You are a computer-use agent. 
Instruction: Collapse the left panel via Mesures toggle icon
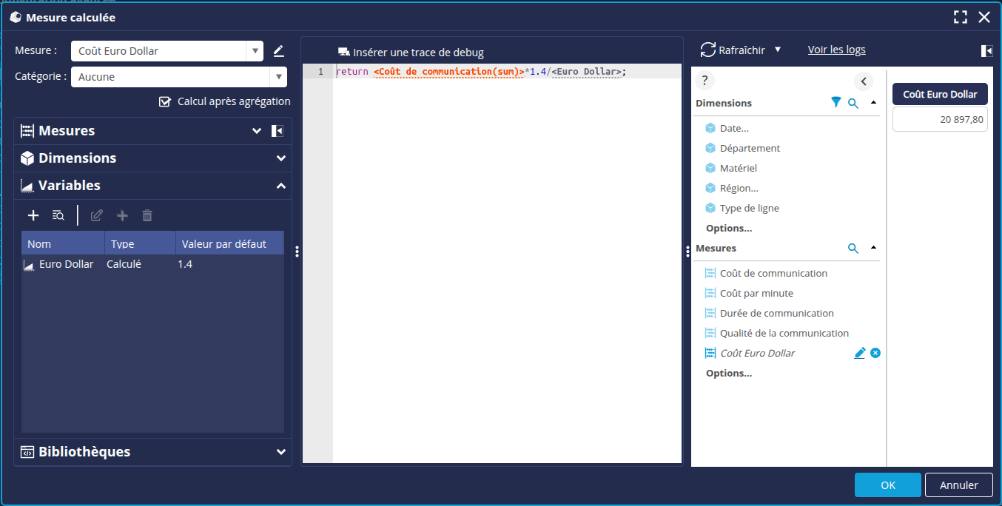point(278,131)
